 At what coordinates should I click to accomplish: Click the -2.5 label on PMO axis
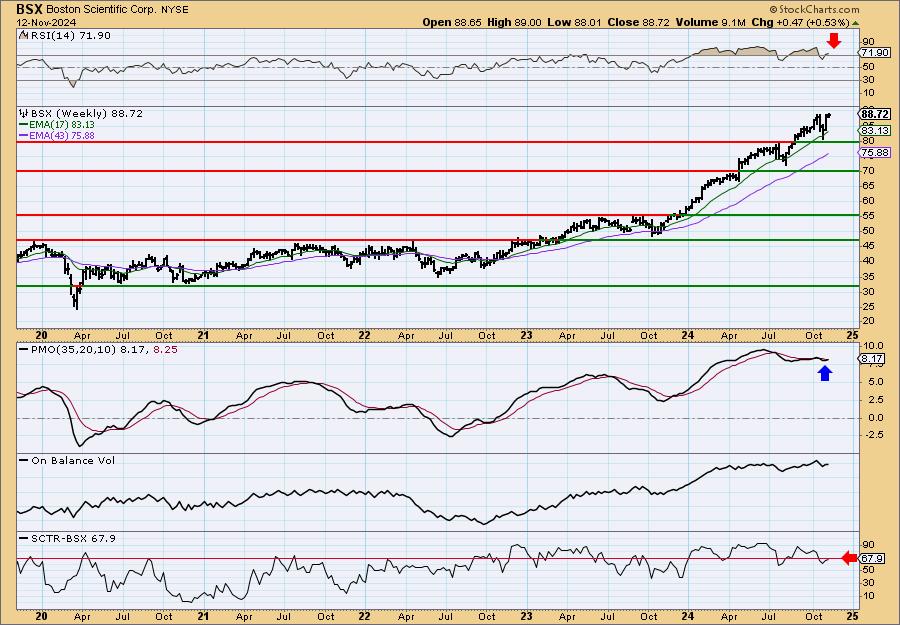[x=874, y=436]
